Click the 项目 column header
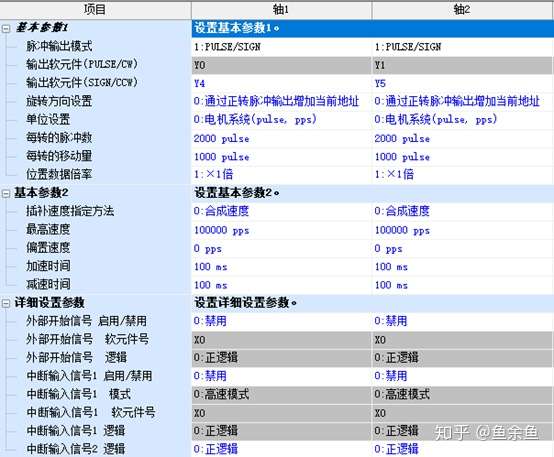554x457 pixels. tap(95, 10)
